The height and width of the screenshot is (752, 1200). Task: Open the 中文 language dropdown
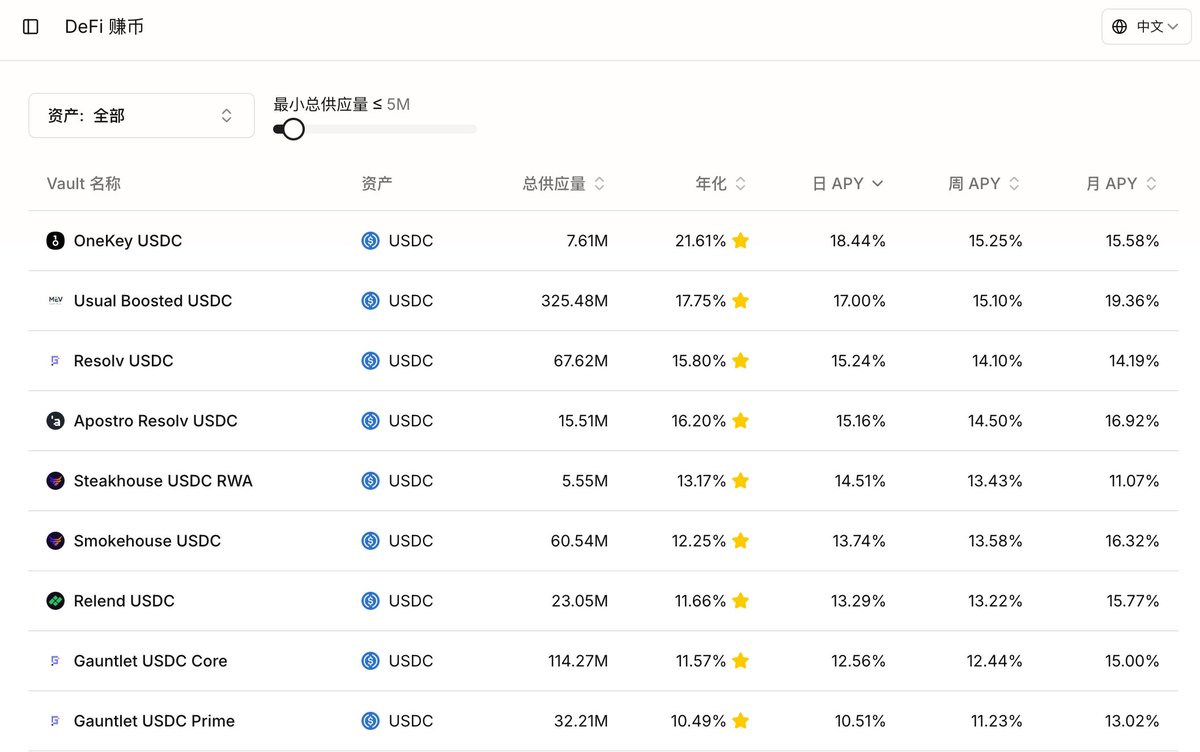click(1146, 27)
